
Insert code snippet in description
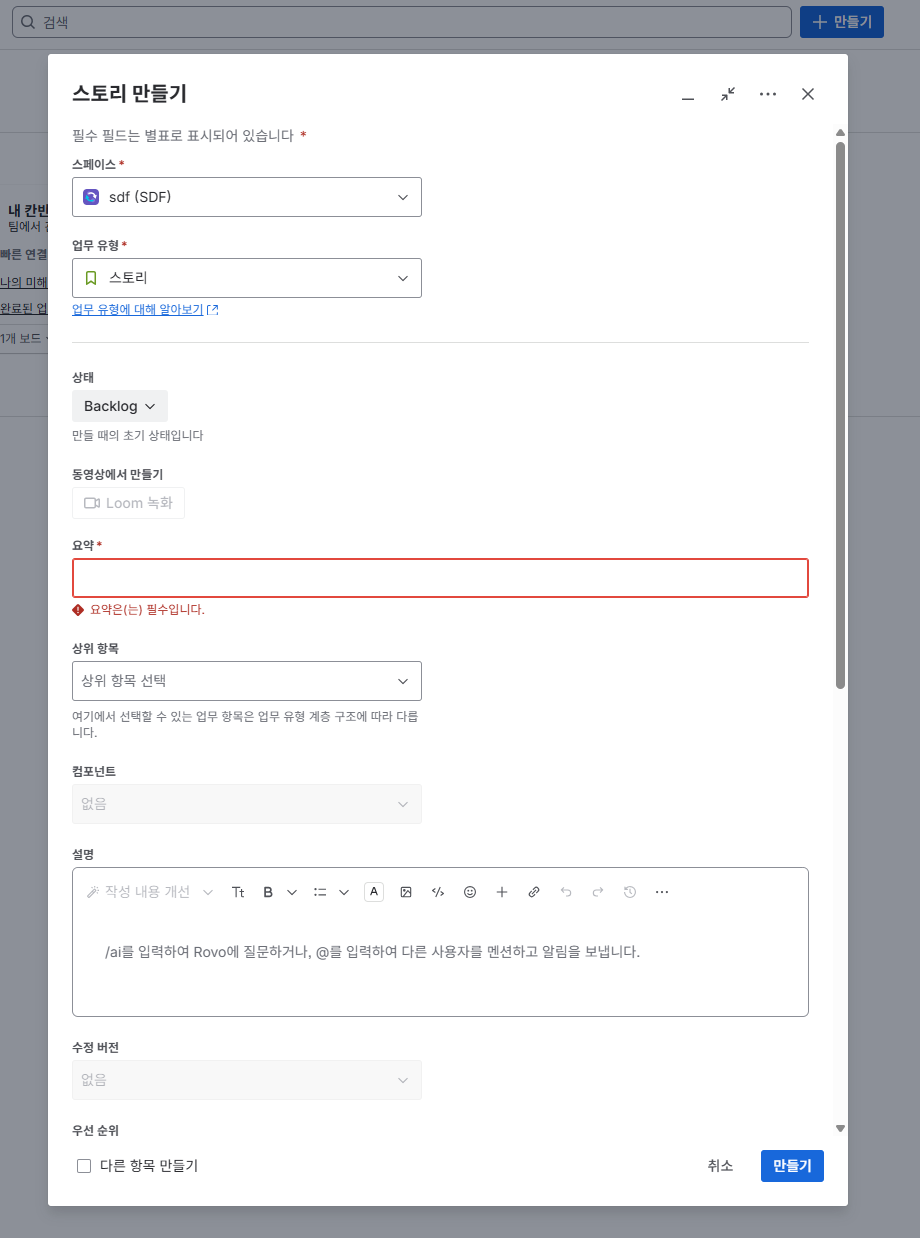coord(438,892)
